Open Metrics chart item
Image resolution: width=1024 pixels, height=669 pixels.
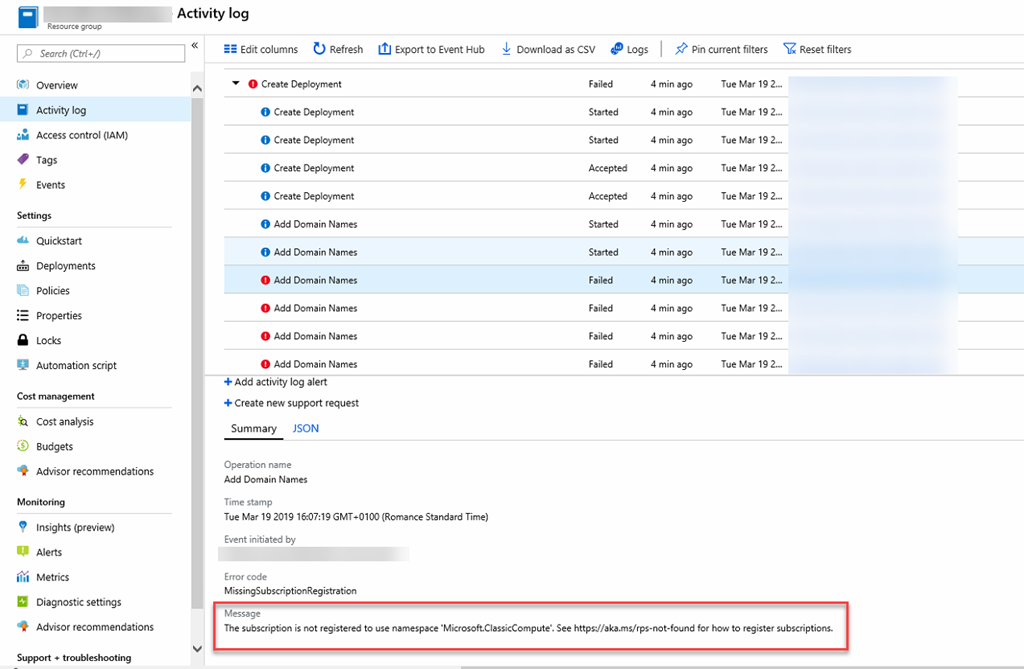[x=52, y=577]
